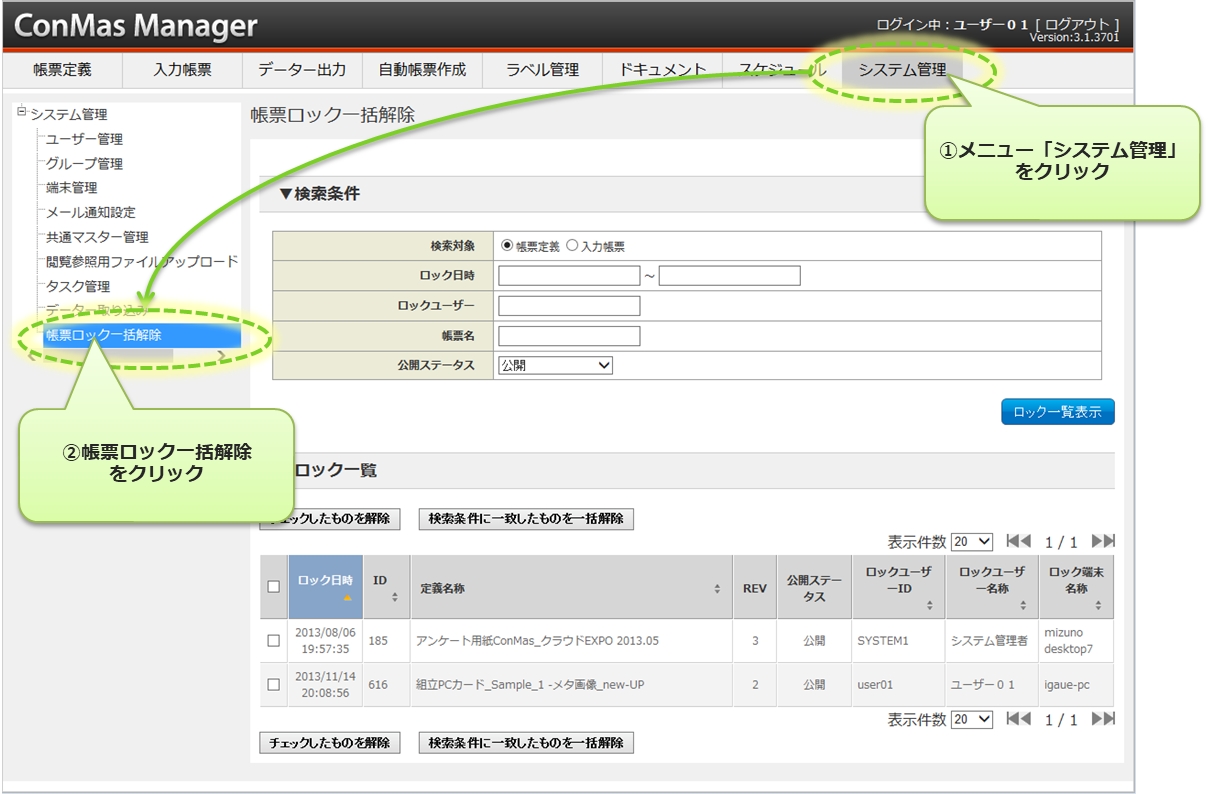Click sort arrows in 定義名称 header
1208x794 pixels.
click(x=717, y=589)
